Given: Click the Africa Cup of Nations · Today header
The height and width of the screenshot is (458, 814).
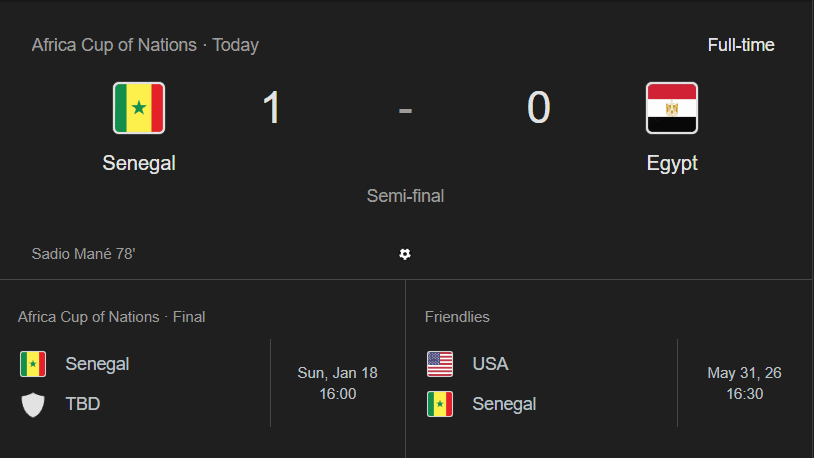Looking at the screenshot, I should [145, 45].
